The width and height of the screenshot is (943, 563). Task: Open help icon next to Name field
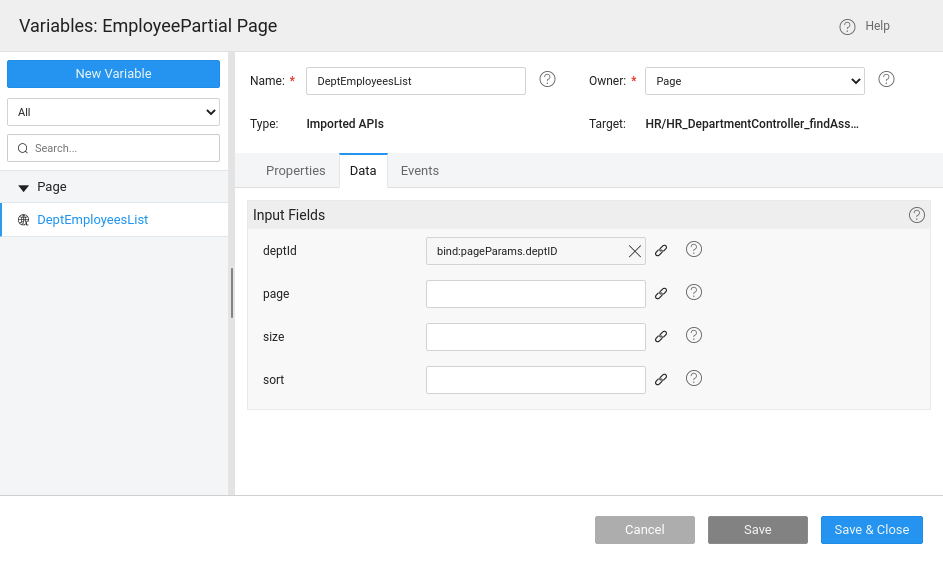[547, 80]
